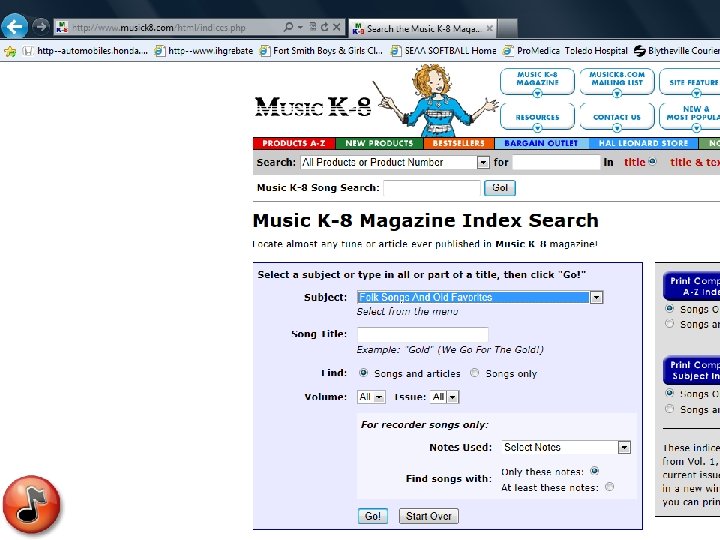Viewport: 720px width, 540px height.
Task: Open the address bar dropdown arrow
Action: point(300,27)
